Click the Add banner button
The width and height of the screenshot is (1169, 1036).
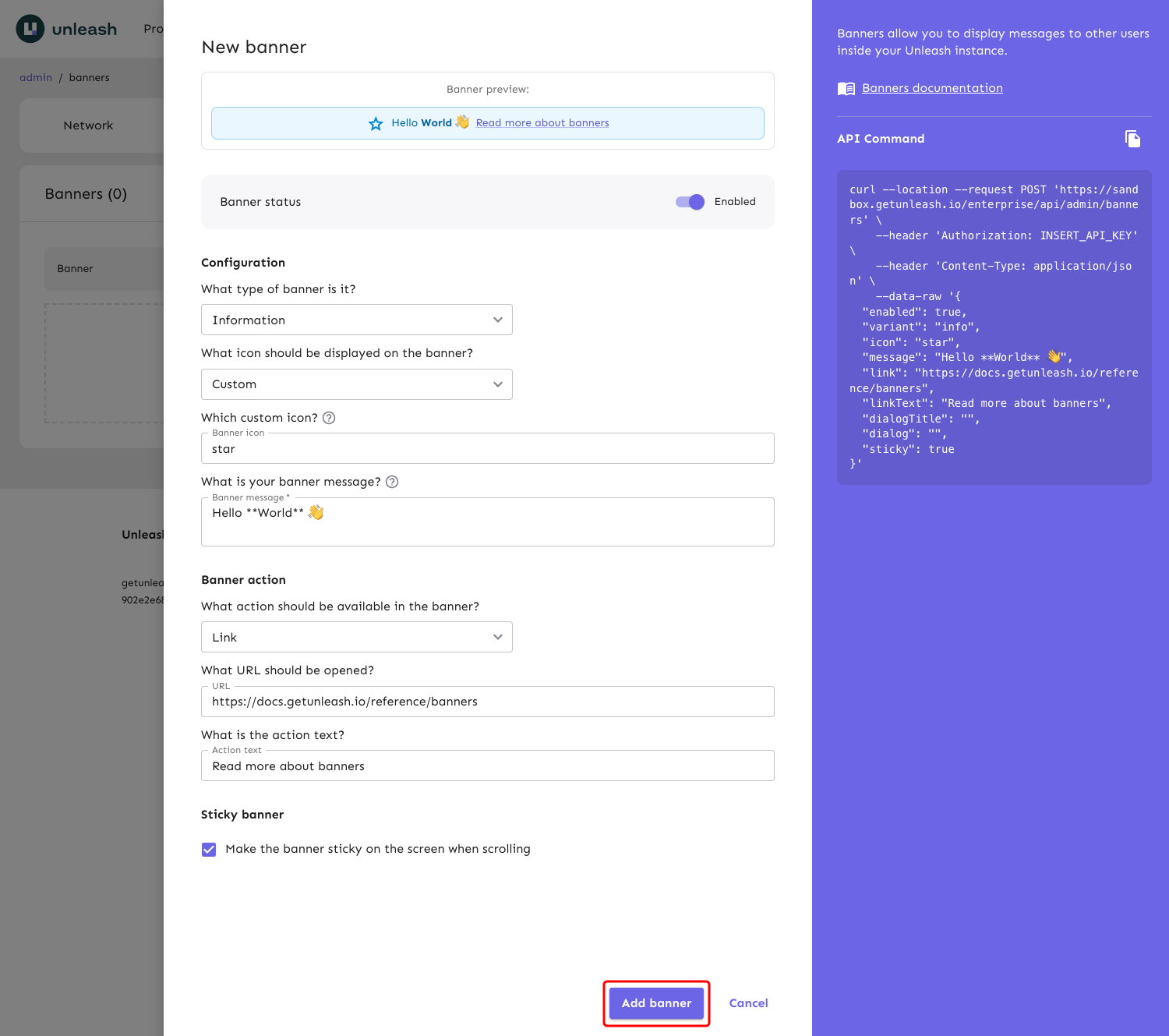point(655,1003)
